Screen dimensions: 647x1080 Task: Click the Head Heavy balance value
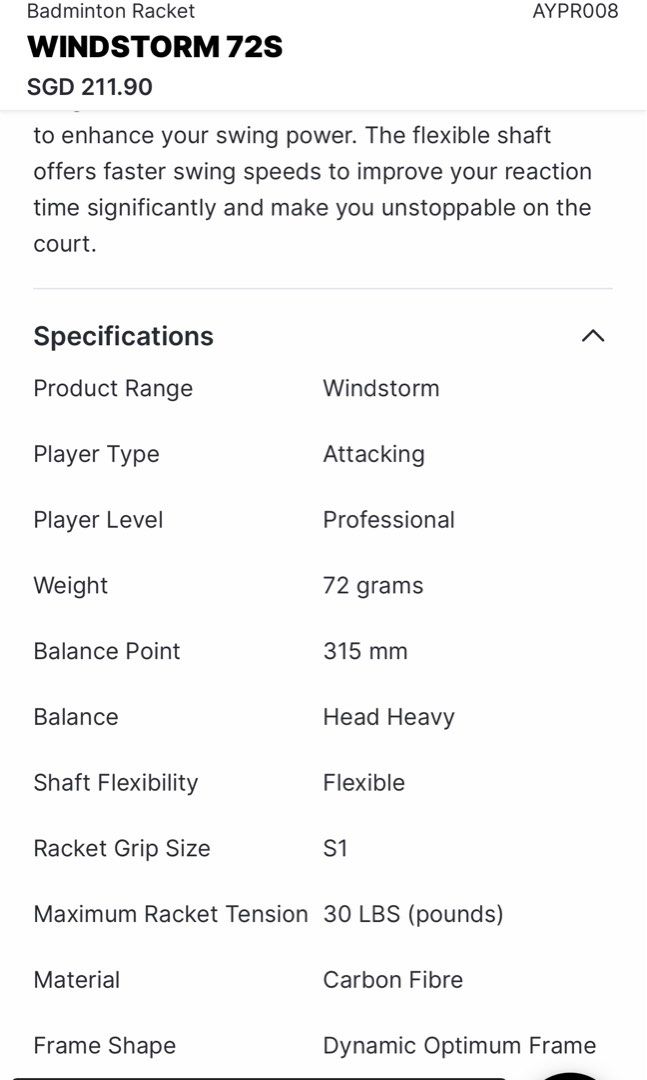[388, 716]
